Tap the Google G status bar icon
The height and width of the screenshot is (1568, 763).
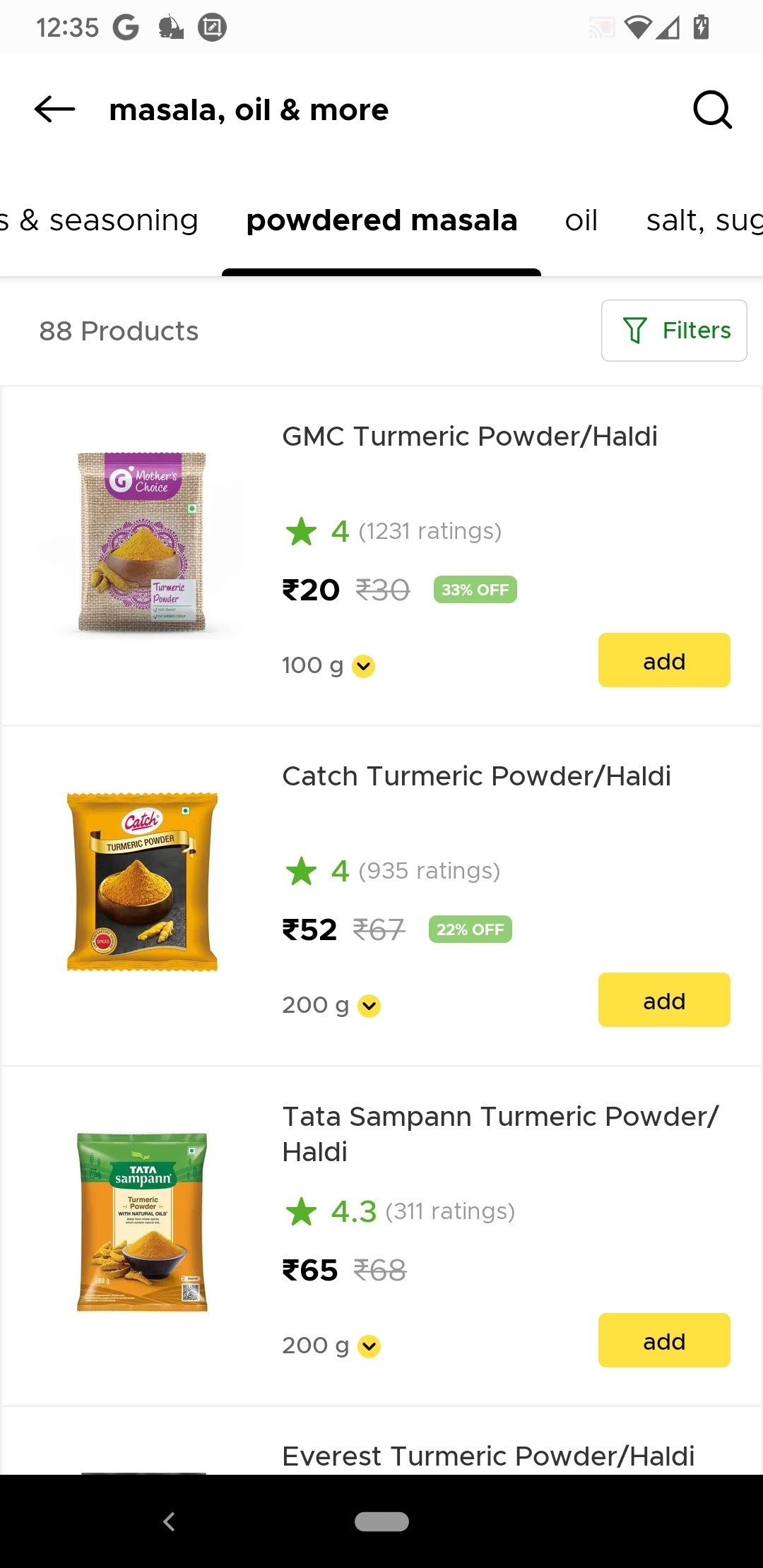tap(126, 28)
